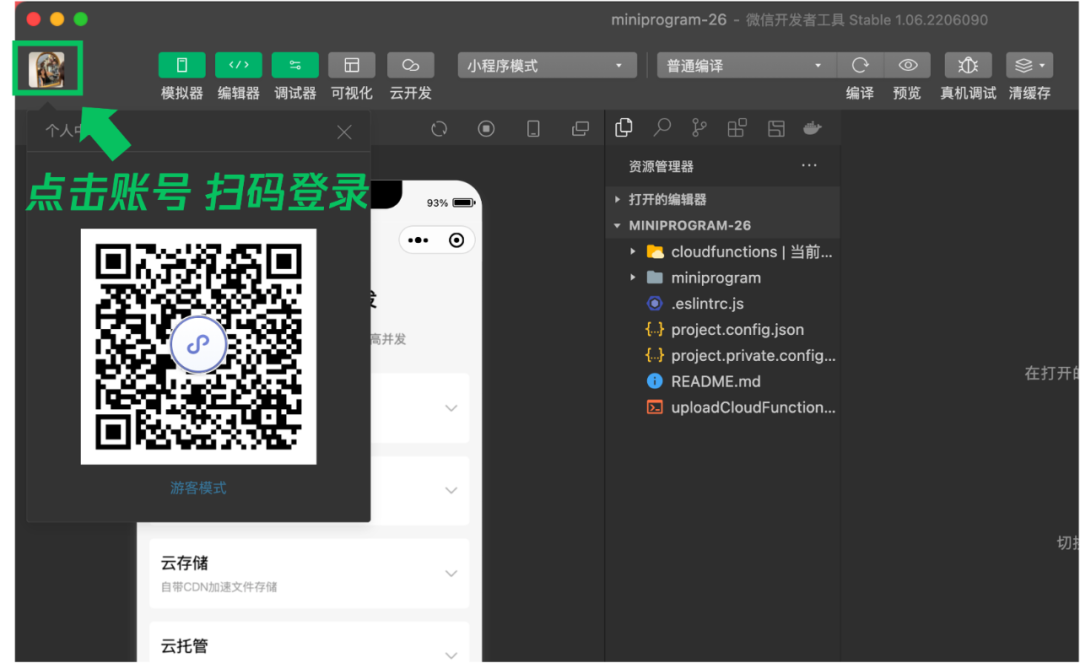The width and height of the screenshot is (1080, 663).
Task: Click the QR code login image
Action: point(198,346)
